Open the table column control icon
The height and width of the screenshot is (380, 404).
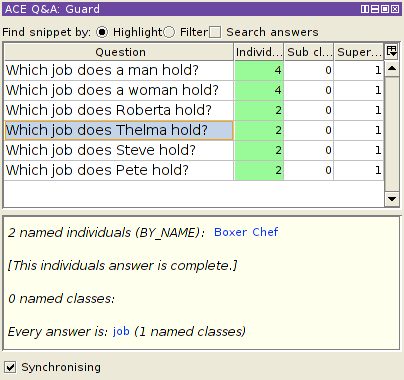[x=391, y=51]
